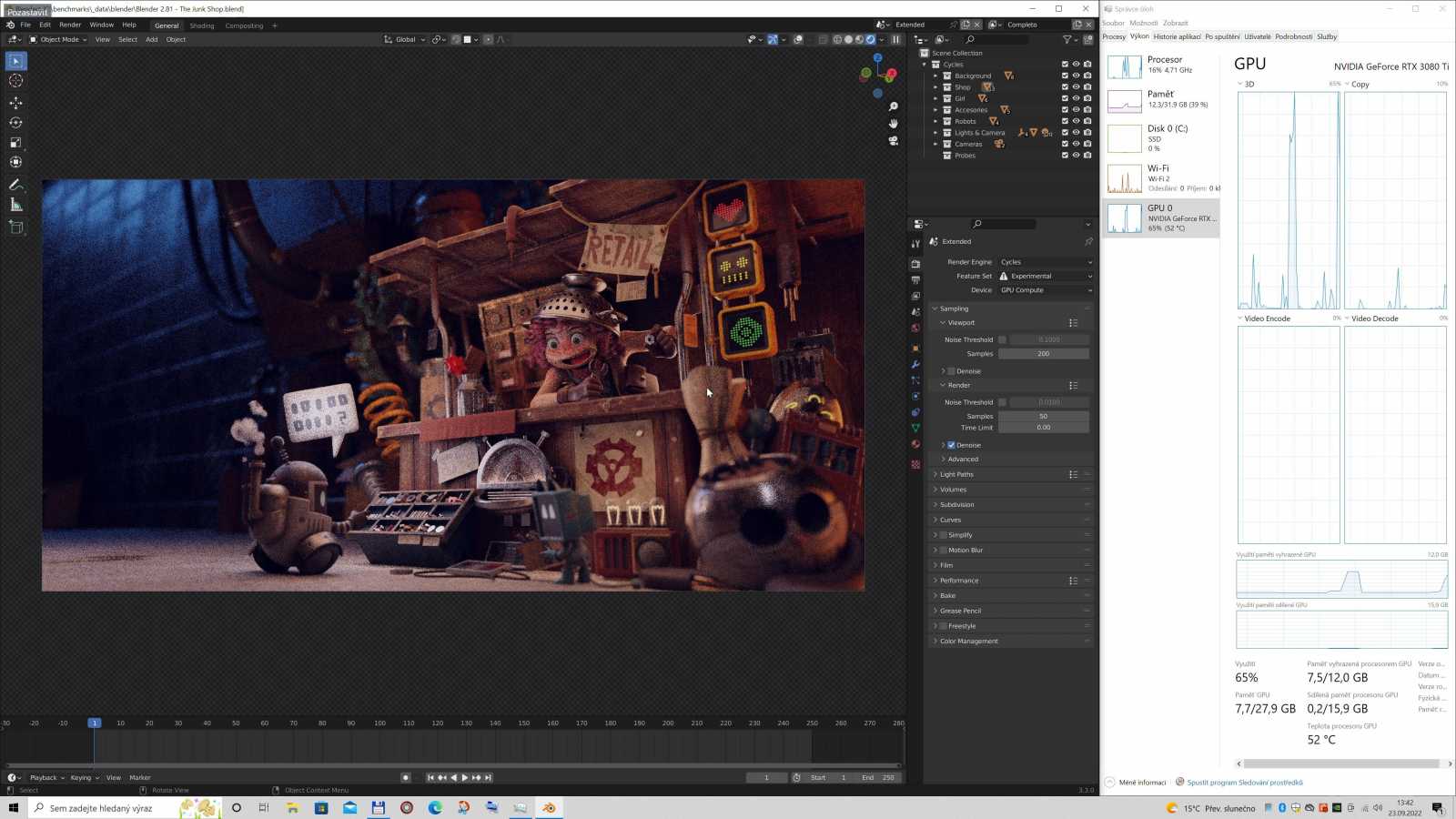Select the Transform tool

(x=16, y=162)
